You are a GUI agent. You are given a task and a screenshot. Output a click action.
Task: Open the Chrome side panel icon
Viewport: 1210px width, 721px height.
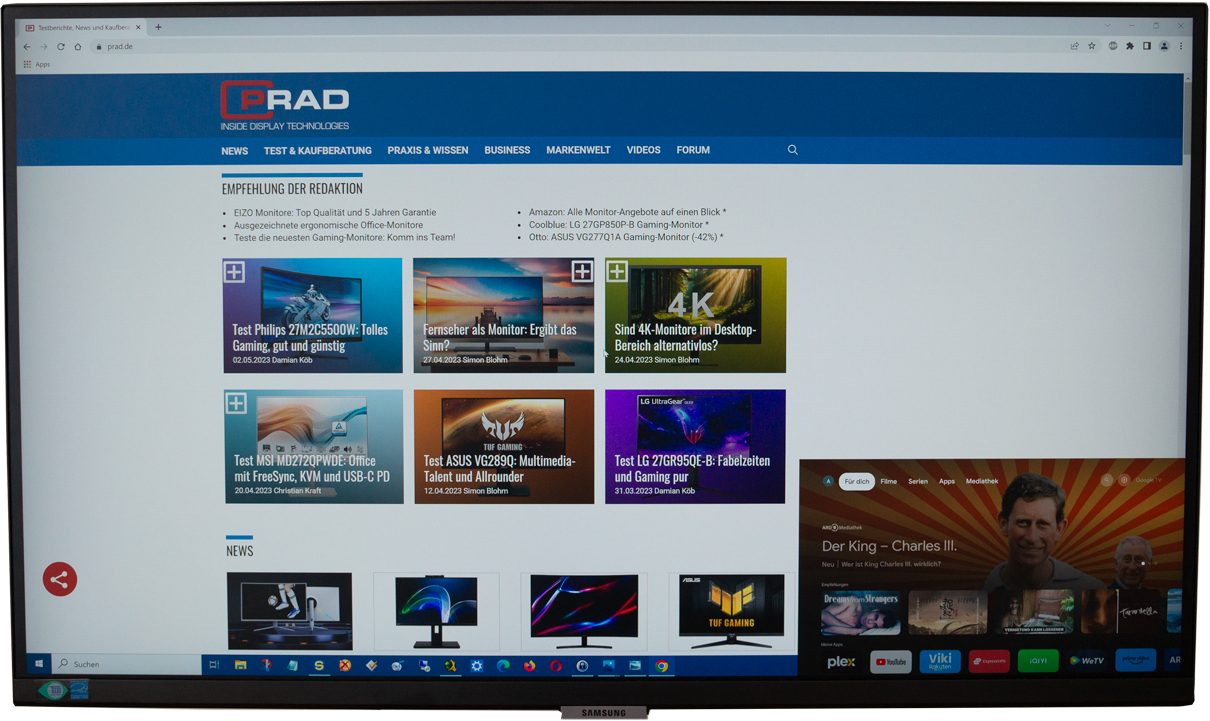pos(1147,46)
